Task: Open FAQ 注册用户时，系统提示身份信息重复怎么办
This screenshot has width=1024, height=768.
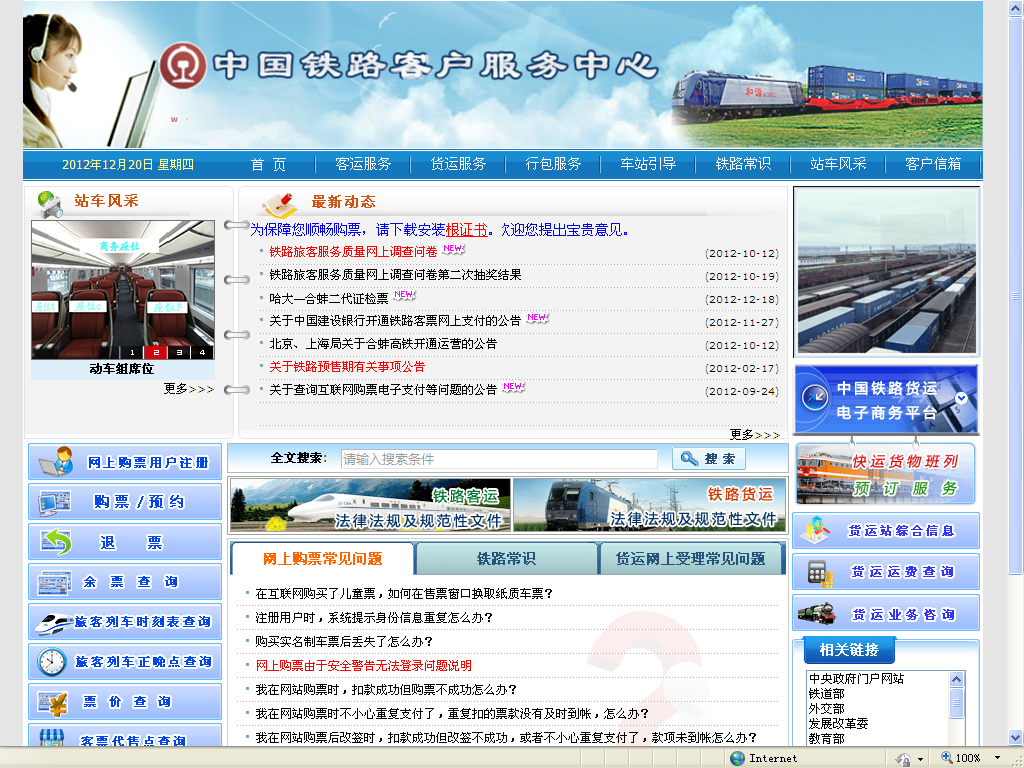Action: (x=374, y=618)
